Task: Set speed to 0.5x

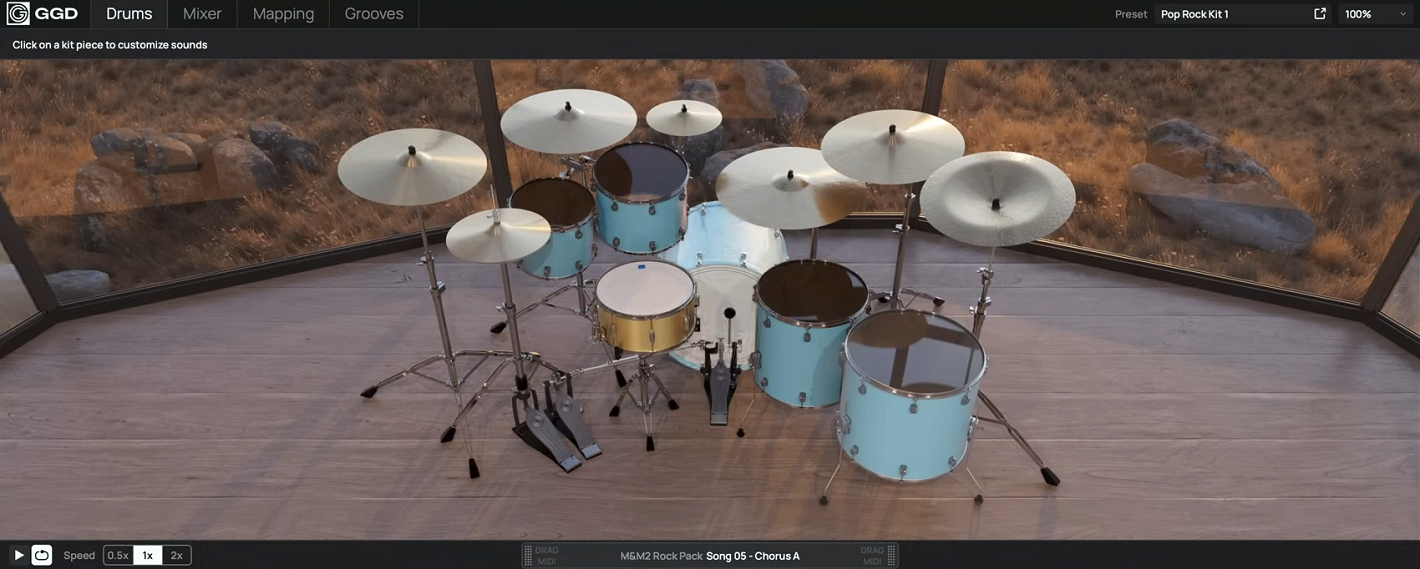Action: (118, 555)
